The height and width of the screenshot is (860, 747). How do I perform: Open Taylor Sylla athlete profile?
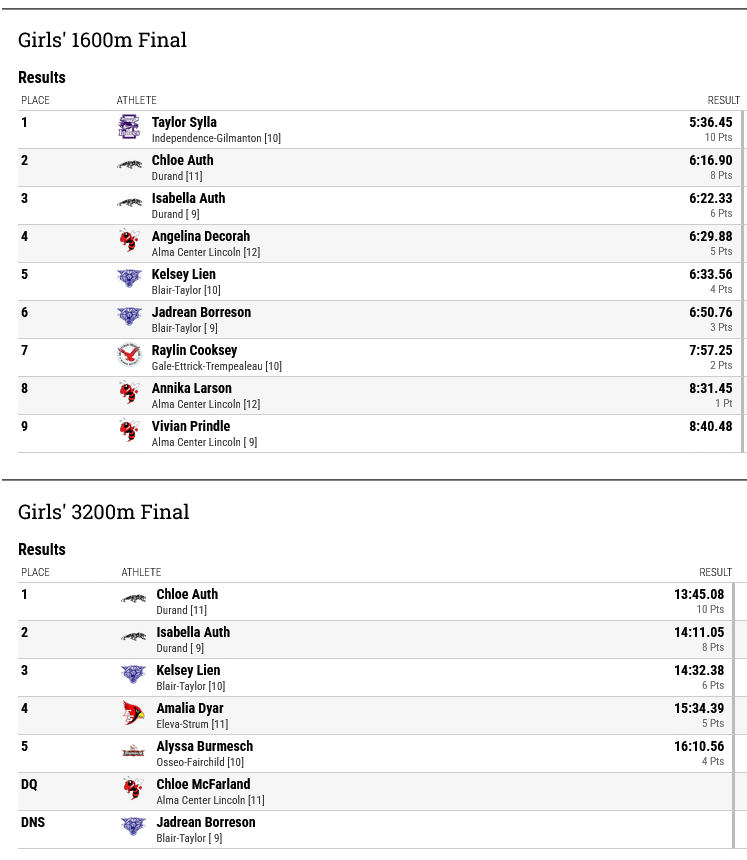click(x=184, y=122)
